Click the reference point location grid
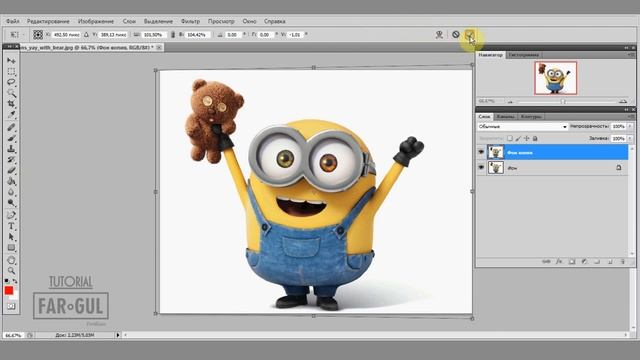This screenshot has height=360, width=640. (38, 35)
